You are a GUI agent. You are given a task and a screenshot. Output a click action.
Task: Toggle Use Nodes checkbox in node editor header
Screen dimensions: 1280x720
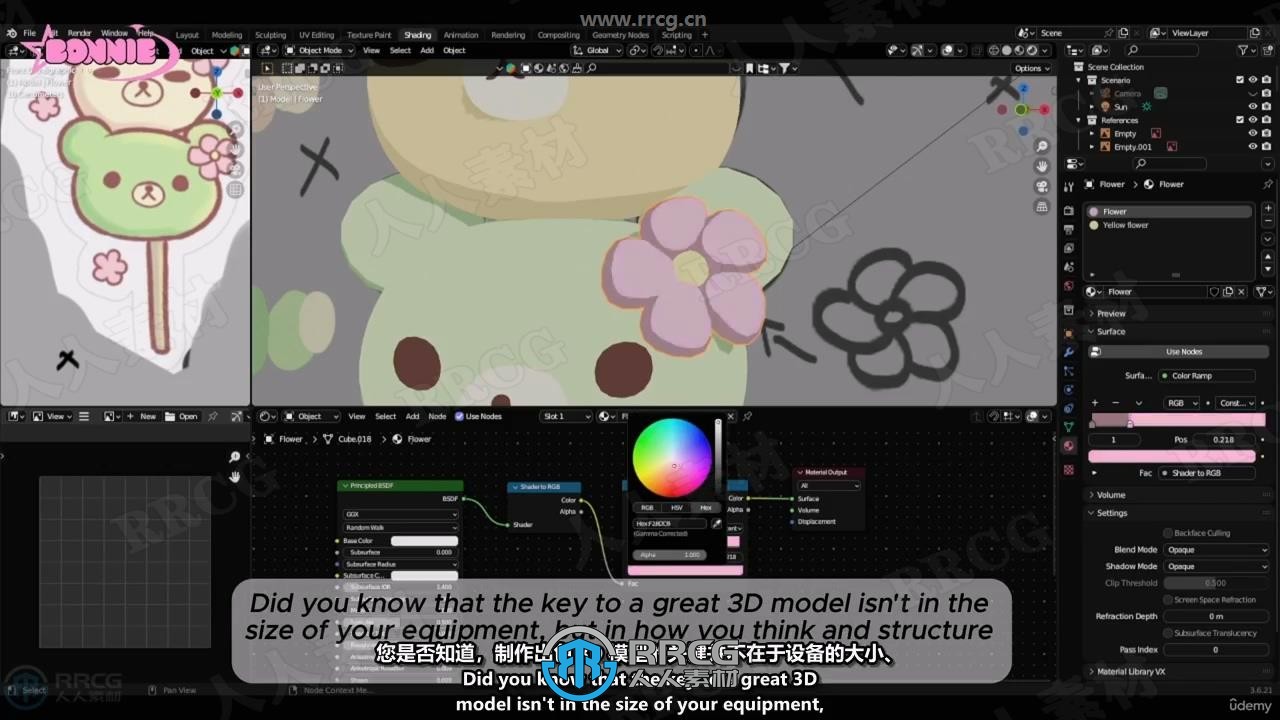point(460,416)
